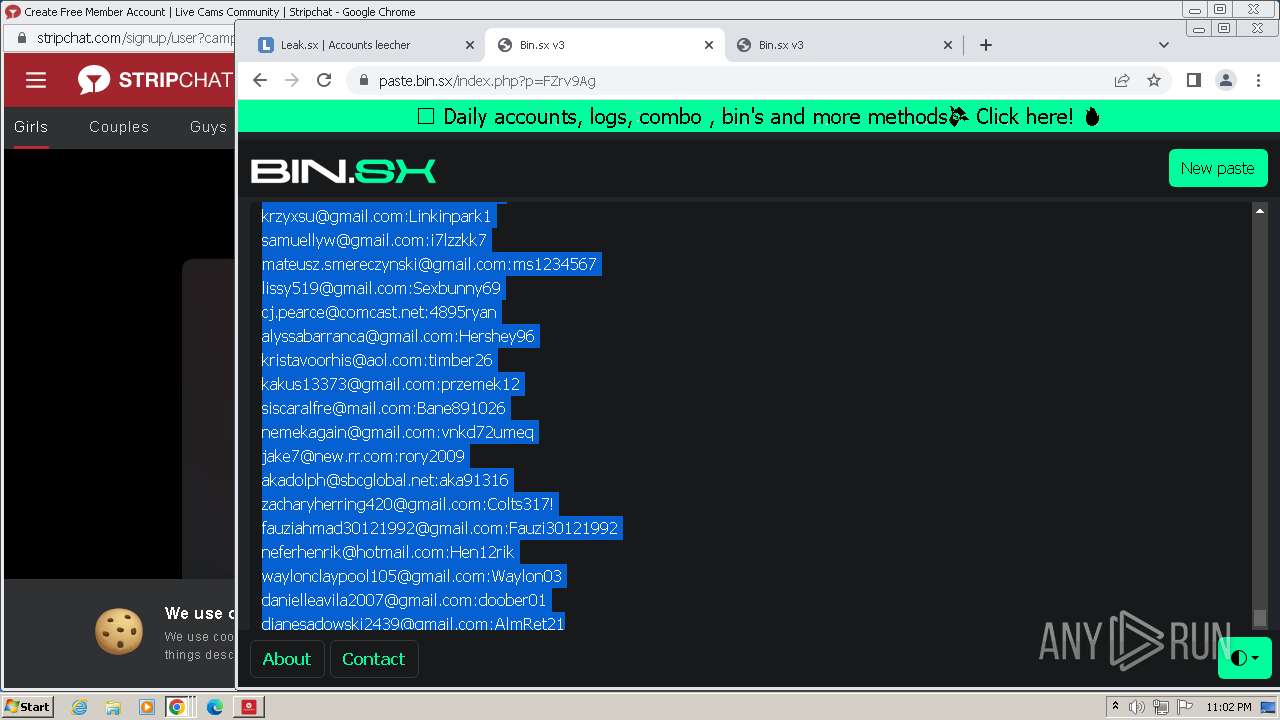Open Windows Media Player from taskbar
Viewport: 1280px width, 720px height.
click(x=147, y=707)
